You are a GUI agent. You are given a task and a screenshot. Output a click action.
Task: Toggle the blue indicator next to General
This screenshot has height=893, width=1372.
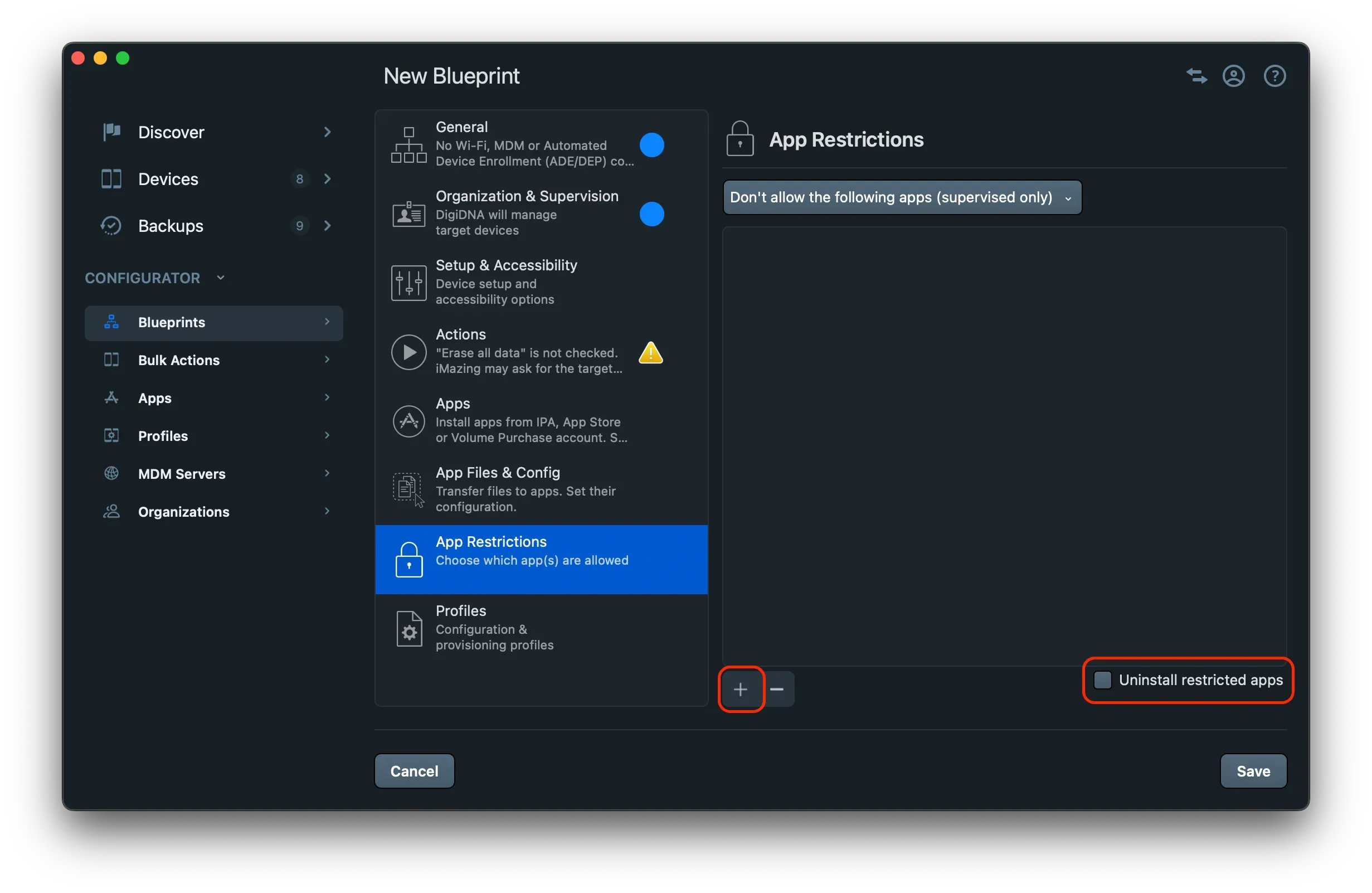651,145
